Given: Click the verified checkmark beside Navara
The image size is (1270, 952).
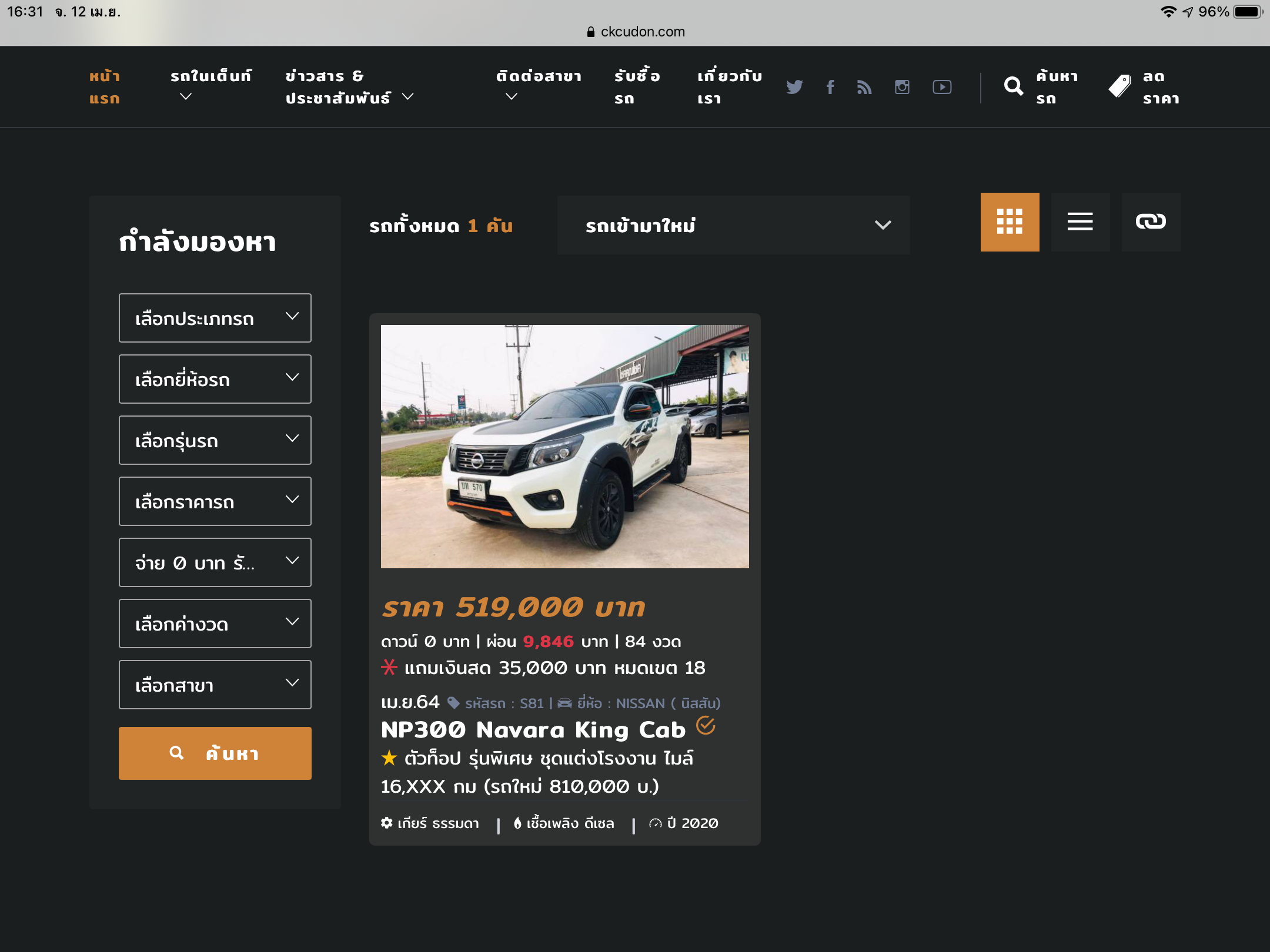Looking at the screenshot, I should (x=706, y=726).
